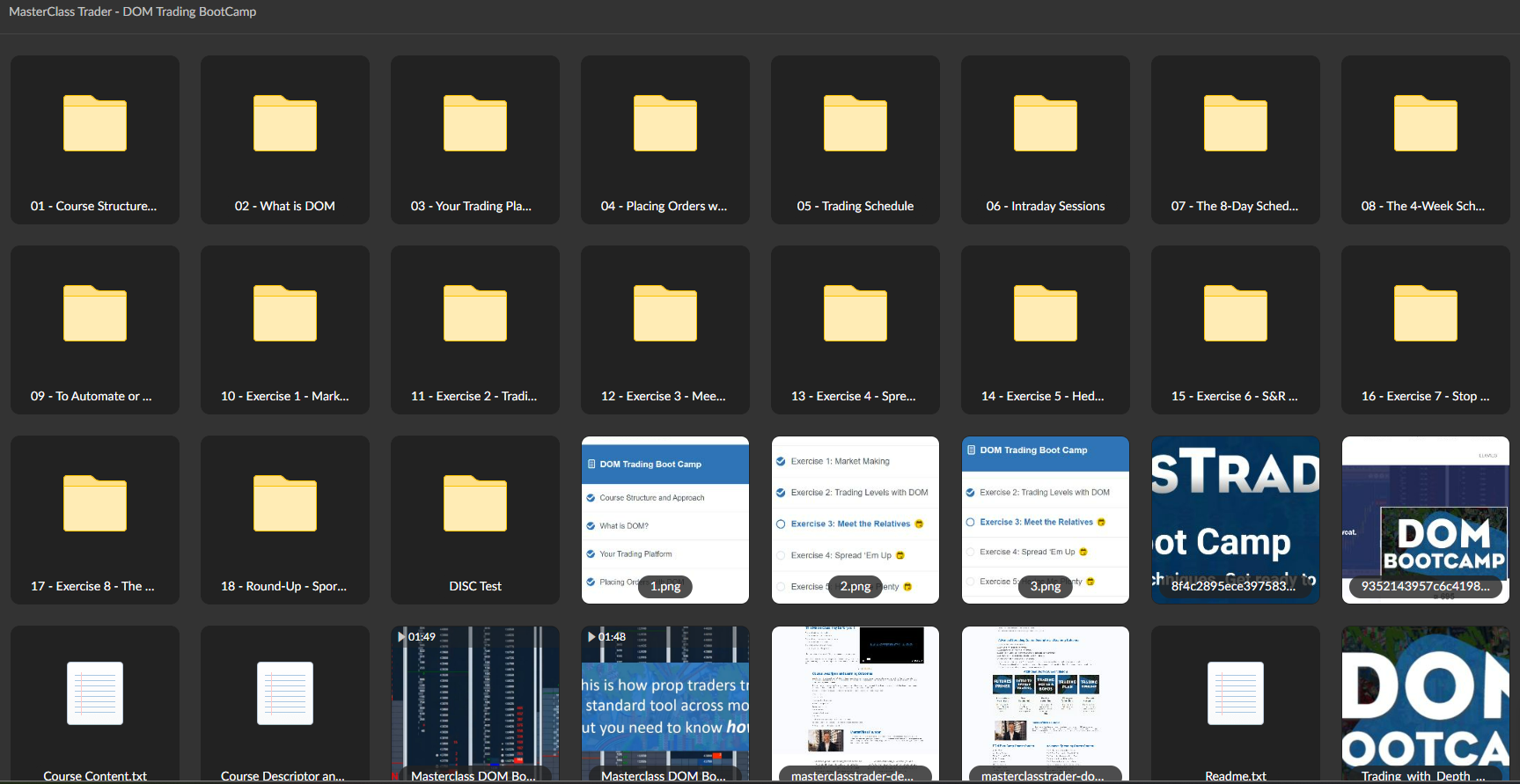
Task: Open the 18 - Round-Up folder
Action: pos(285,520)
